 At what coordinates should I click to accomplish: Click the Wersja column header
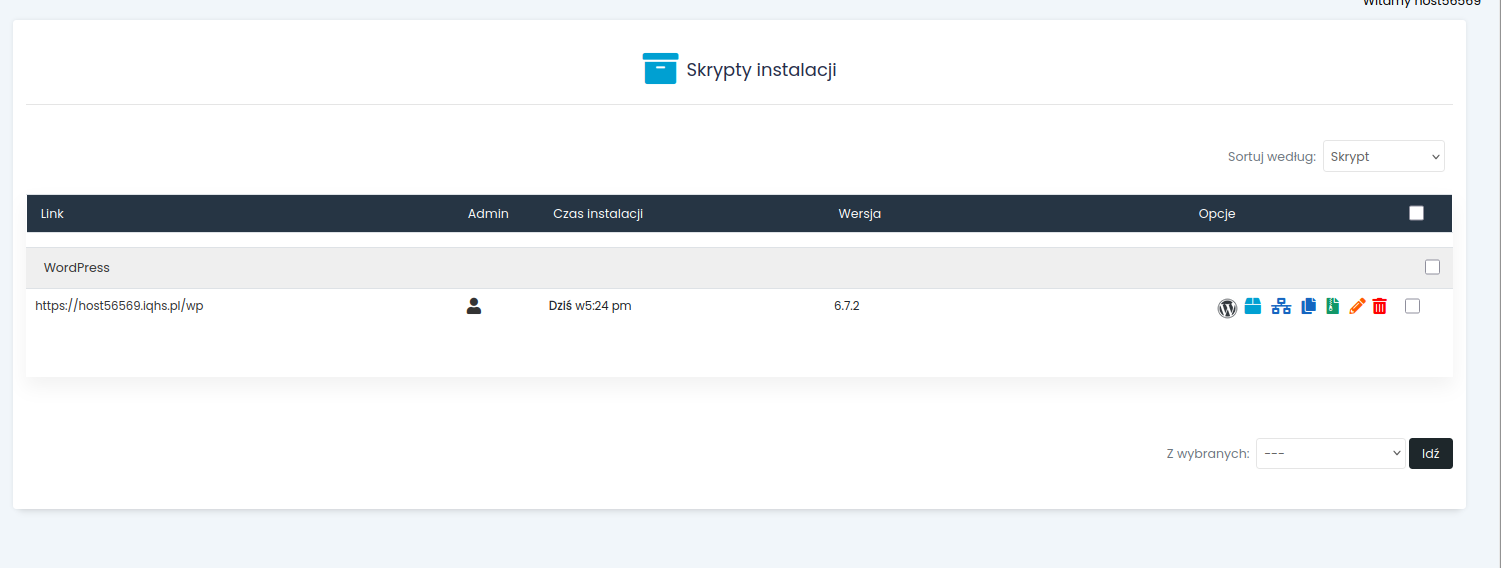tap(859, 214)
